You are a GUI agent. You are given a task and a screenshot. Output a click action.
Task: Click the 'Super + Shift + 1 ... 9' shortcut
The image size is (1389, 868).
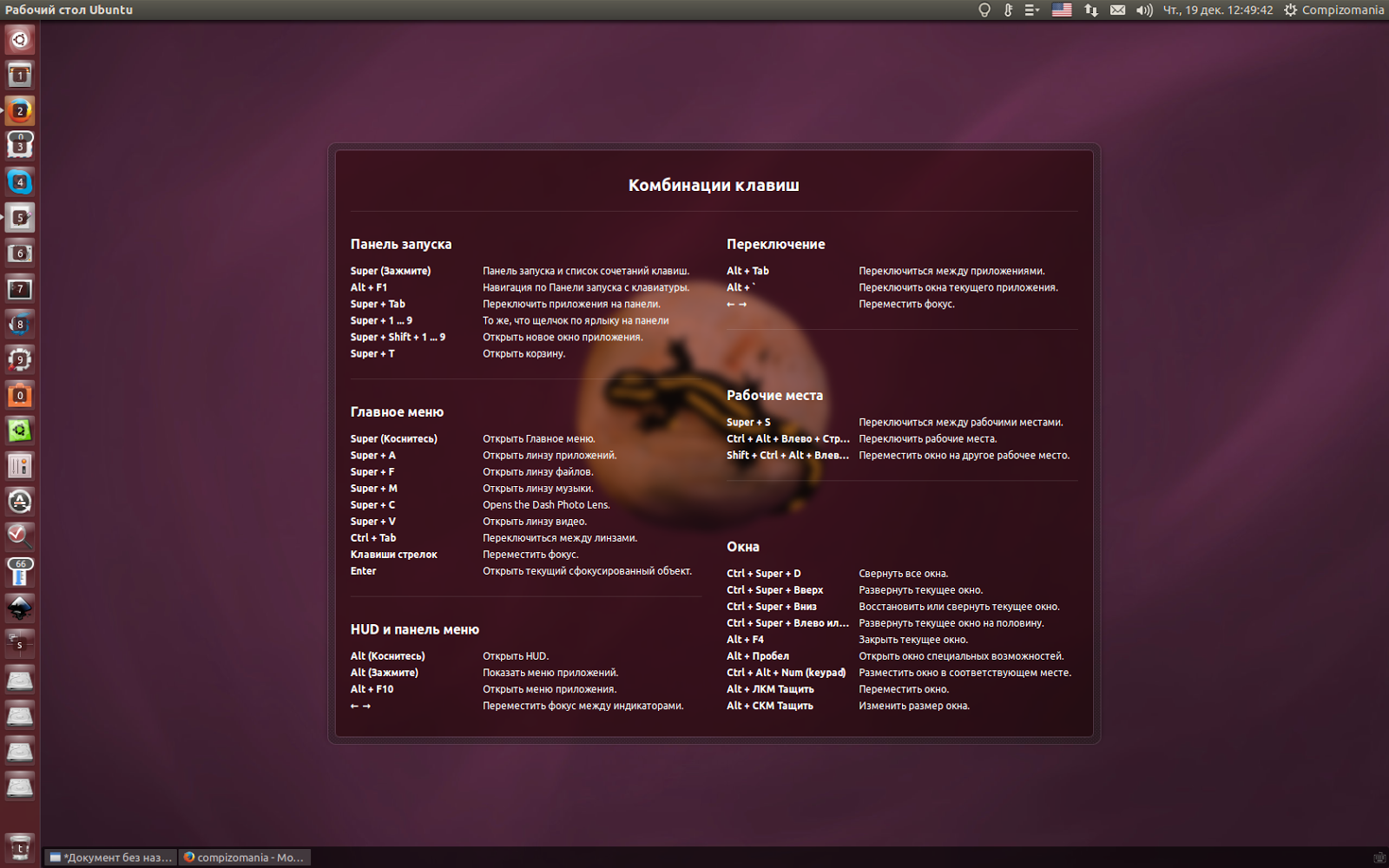(x=398, y=337)
